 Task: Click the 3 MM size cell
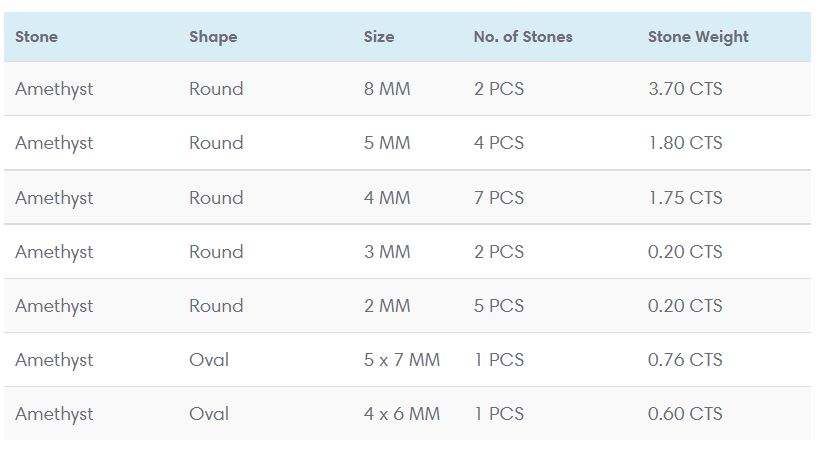[x=387, y=252]
